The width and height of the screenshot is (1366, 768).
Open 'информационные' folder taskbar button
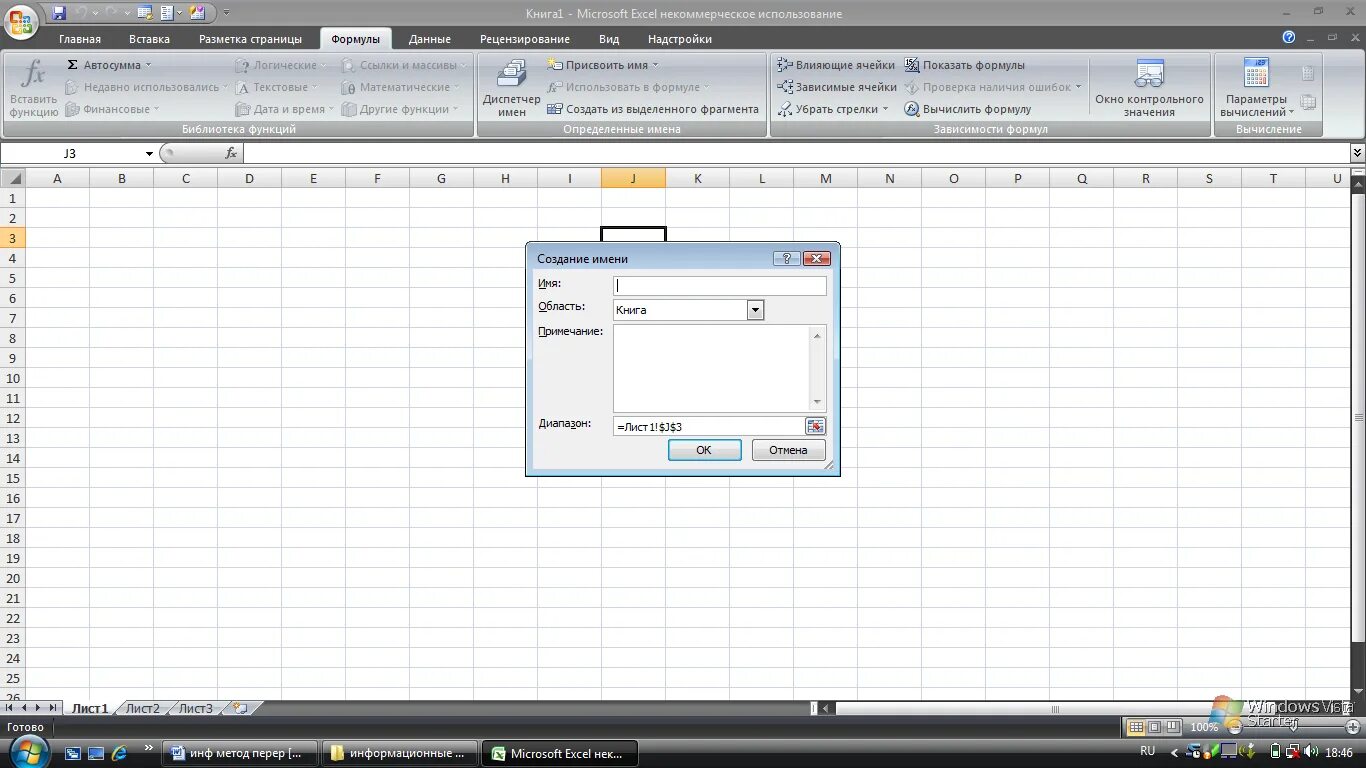[x=400, y=753]
